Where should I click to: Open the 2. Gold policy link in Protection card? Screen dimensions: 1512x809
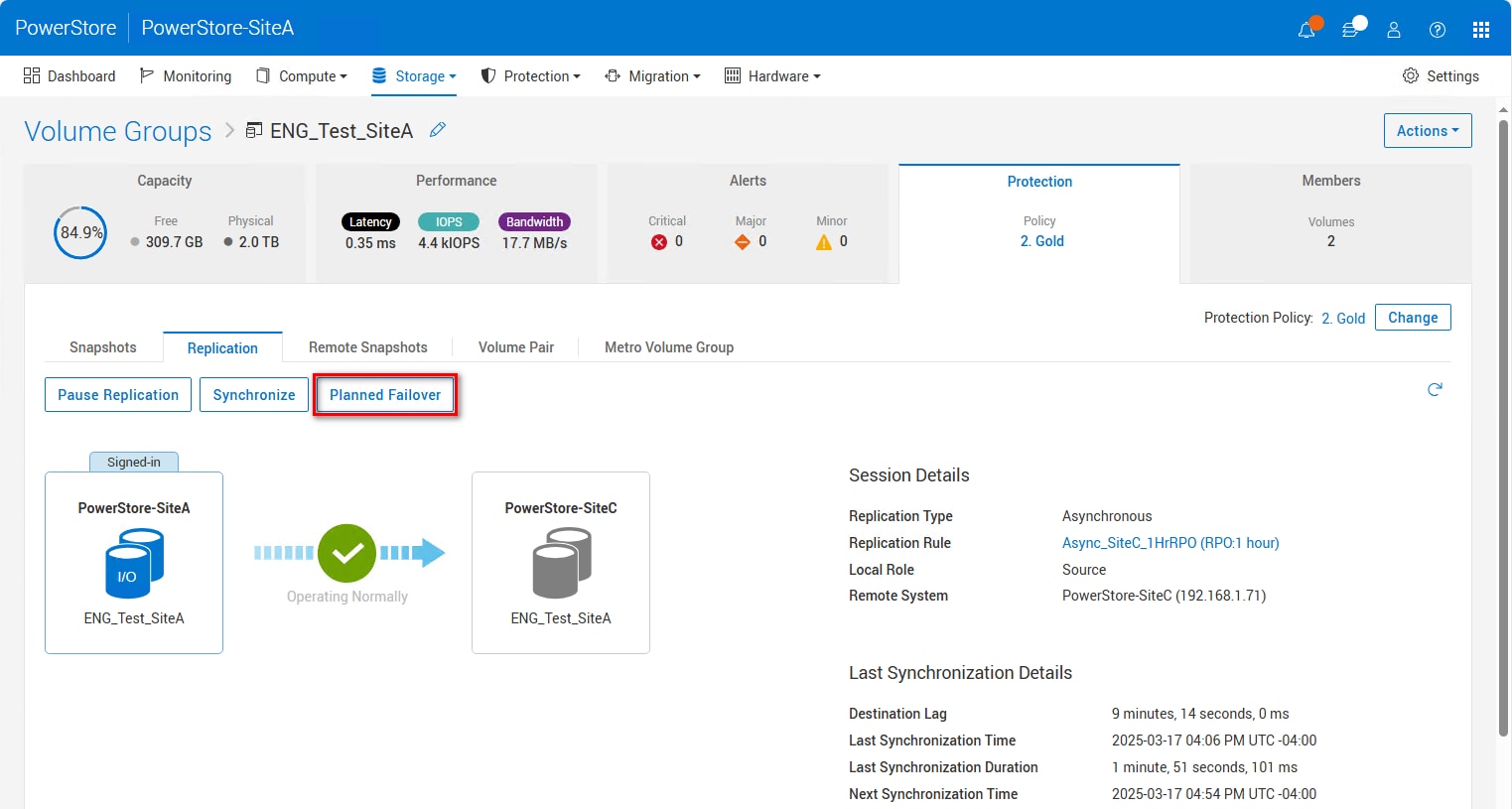1041,241
